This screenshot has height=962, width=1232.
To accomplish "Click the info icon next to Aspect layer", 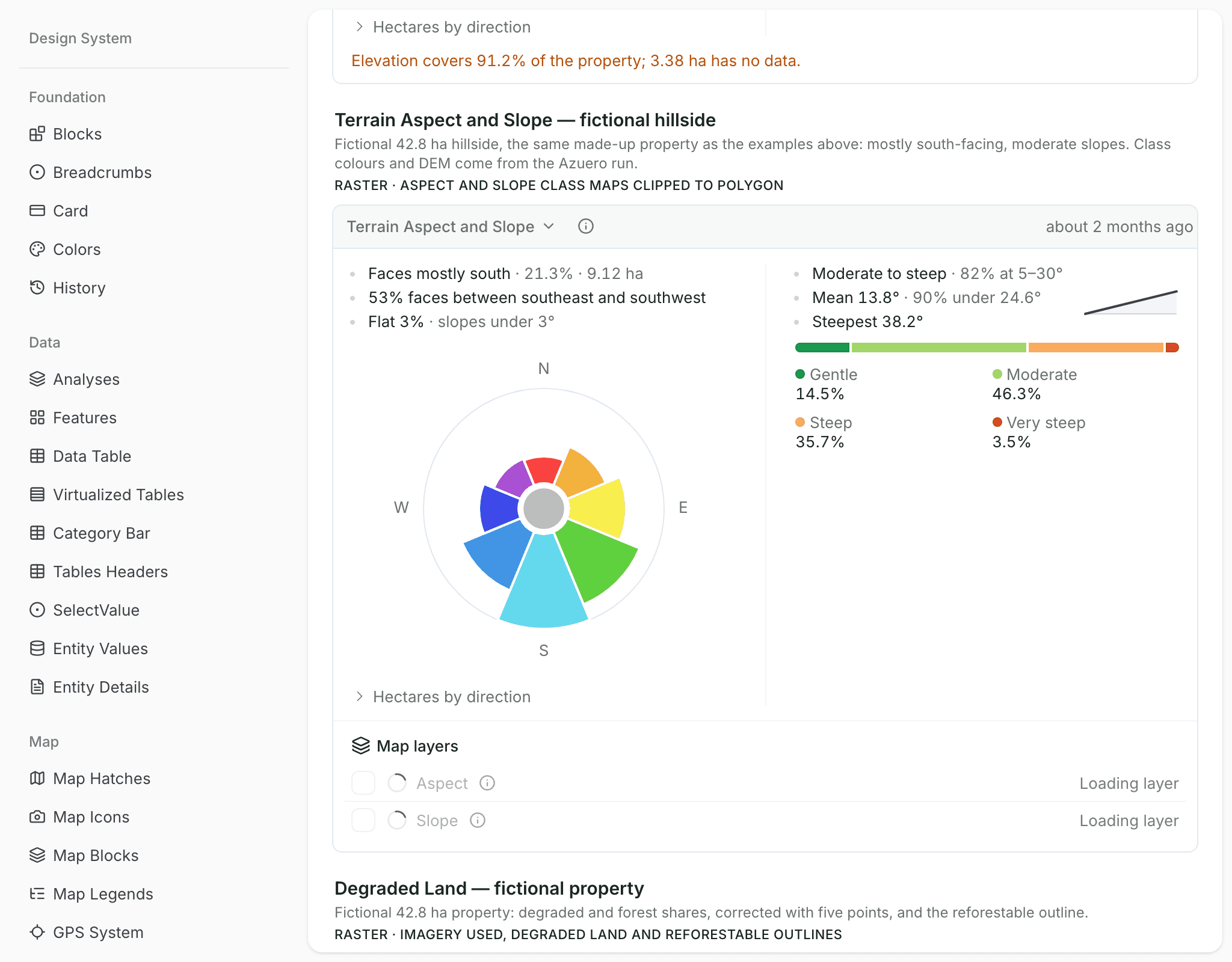I will tap(487, 783).
